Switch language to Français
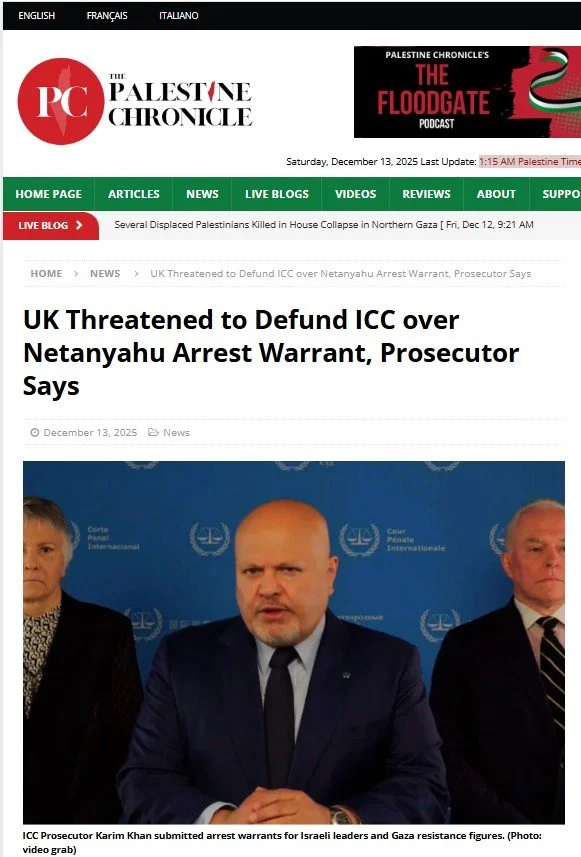The image size is (581, 857). pyautogui.click(x=107, y=15)
